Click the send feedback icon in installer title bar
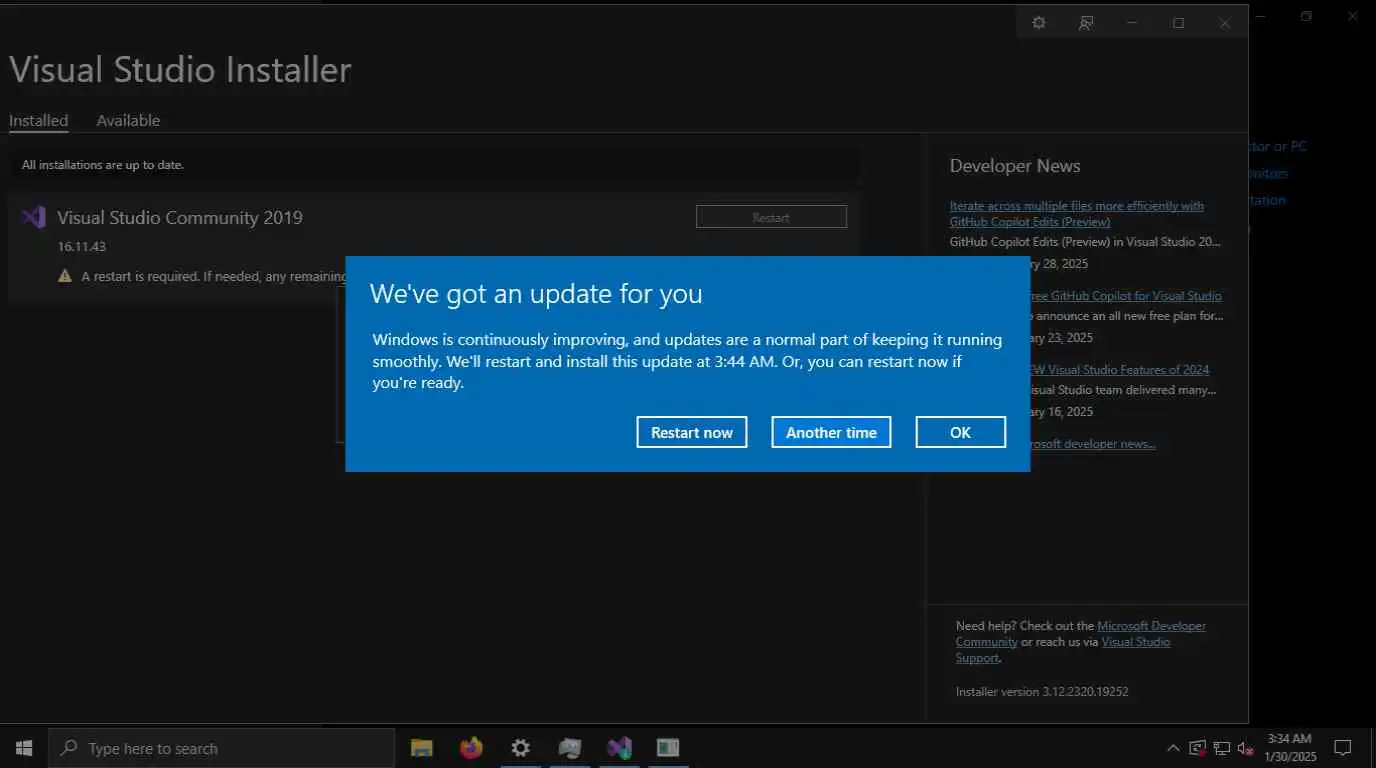The height and width of the screenshot is (768, 1376). (1086, 23)
